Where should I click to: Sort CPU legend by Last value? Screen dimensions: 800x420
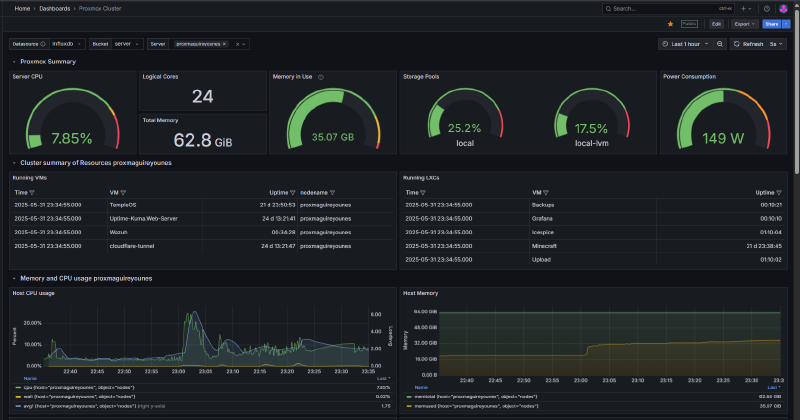(x=383, y=379)
